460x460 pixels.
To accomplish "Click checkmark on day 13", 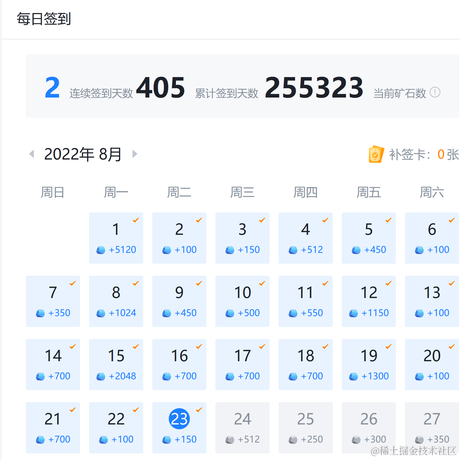I will tap(452, 283).
